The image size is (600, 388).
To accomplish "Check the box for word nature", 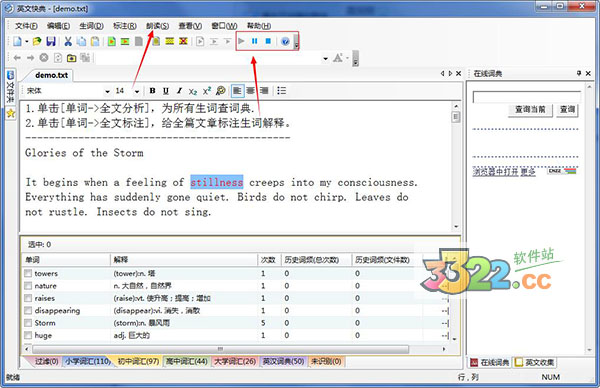I will [x=28, y=285].
